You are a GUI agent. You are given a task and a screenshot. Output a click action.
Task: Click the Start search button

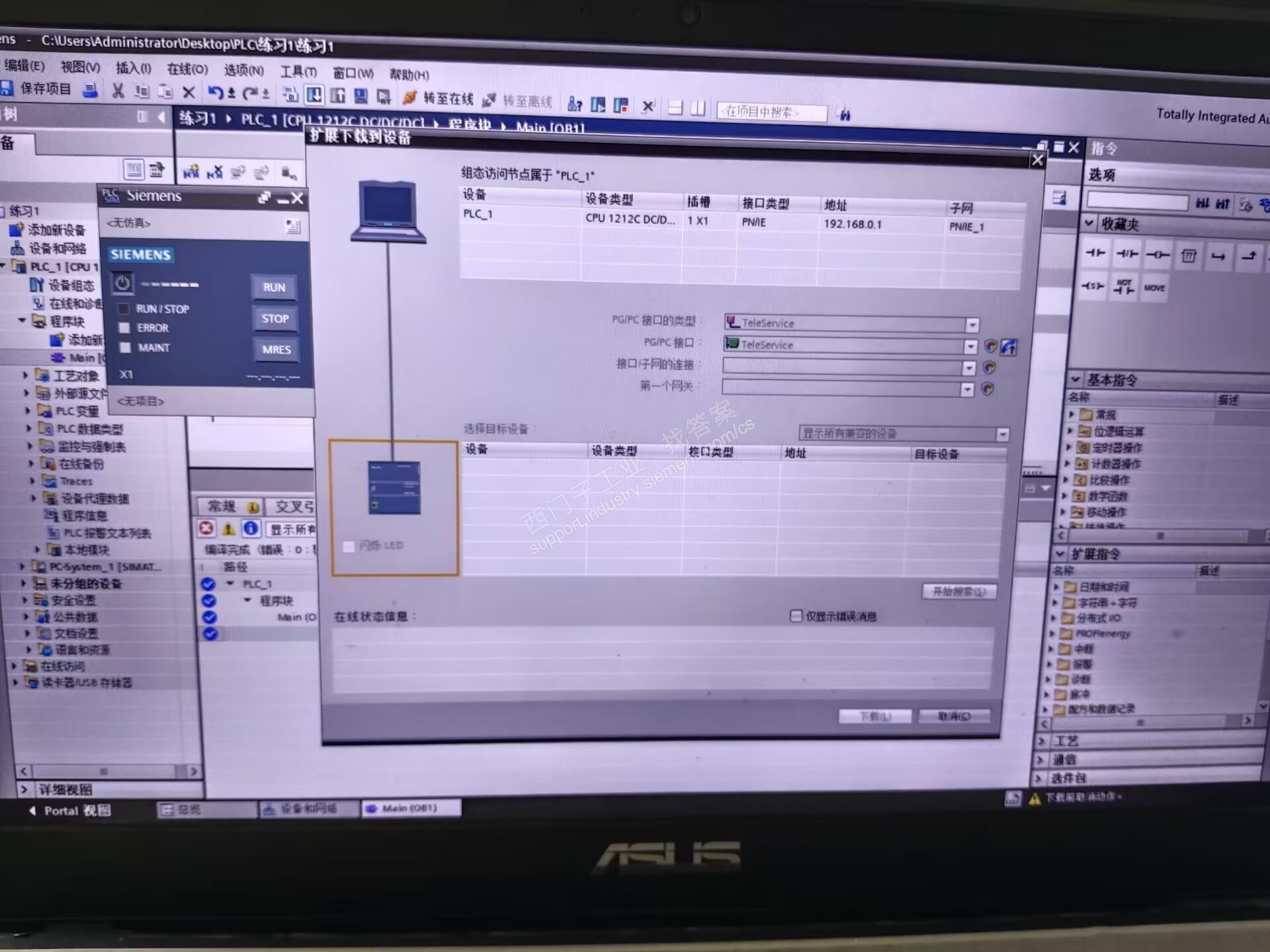click(958, 591)
